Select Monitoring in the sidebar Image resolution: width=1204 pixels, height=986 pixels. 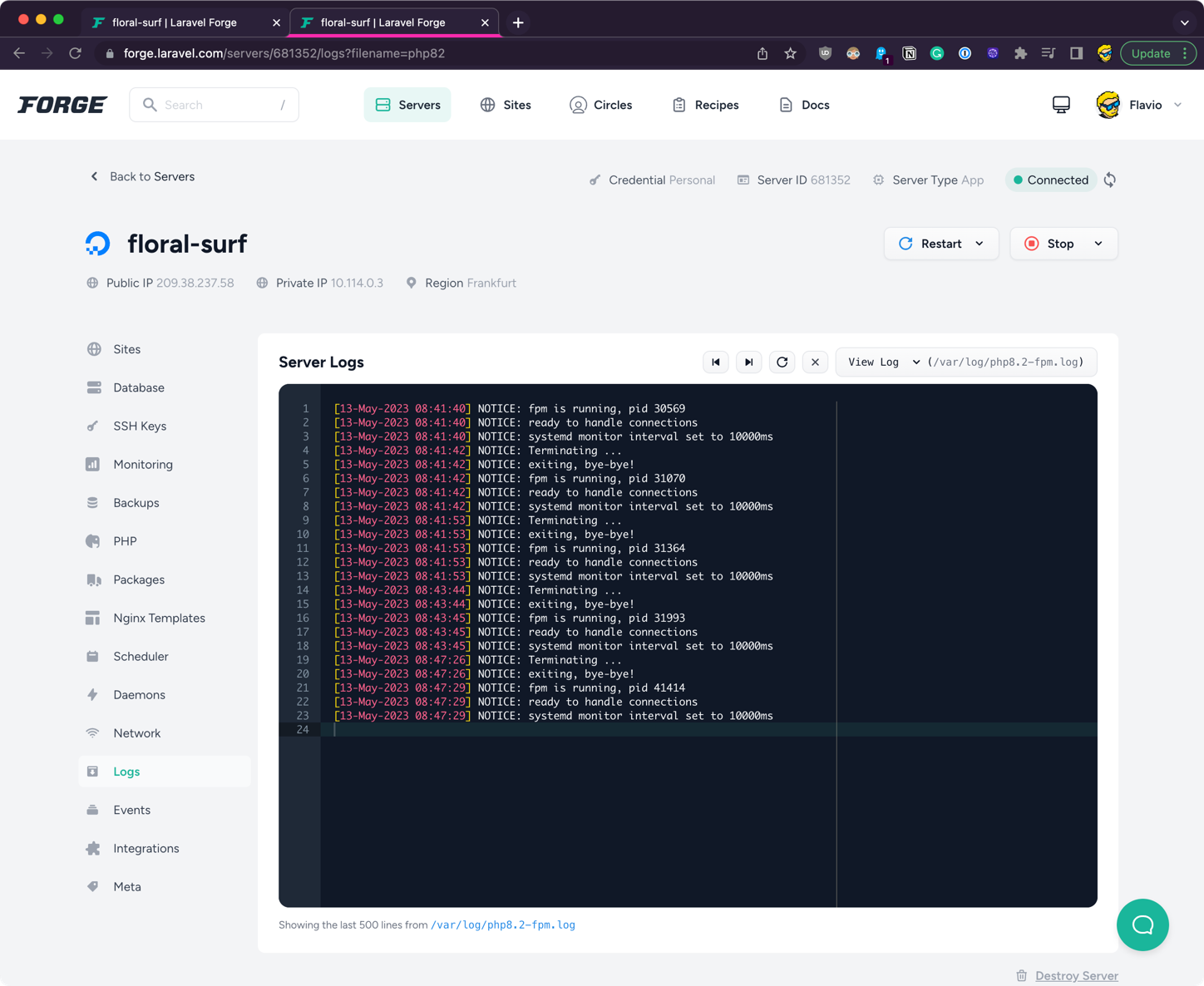pos(143,465)
